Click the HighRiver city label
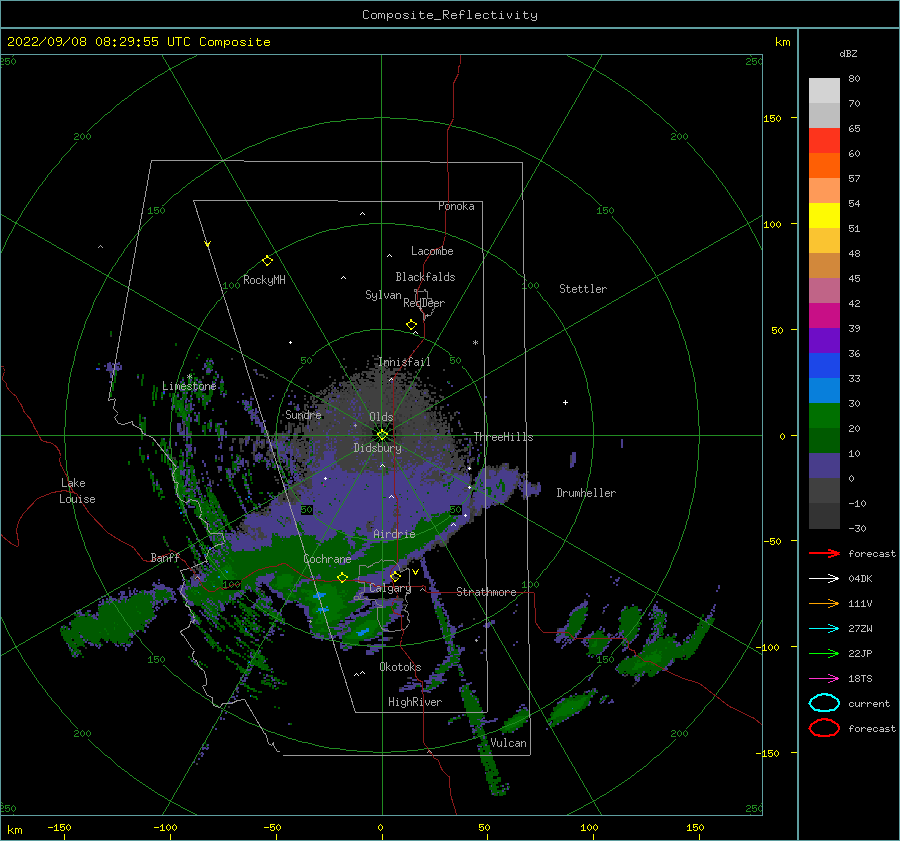Viewport: 900px width, 841px height. [415, 702]
